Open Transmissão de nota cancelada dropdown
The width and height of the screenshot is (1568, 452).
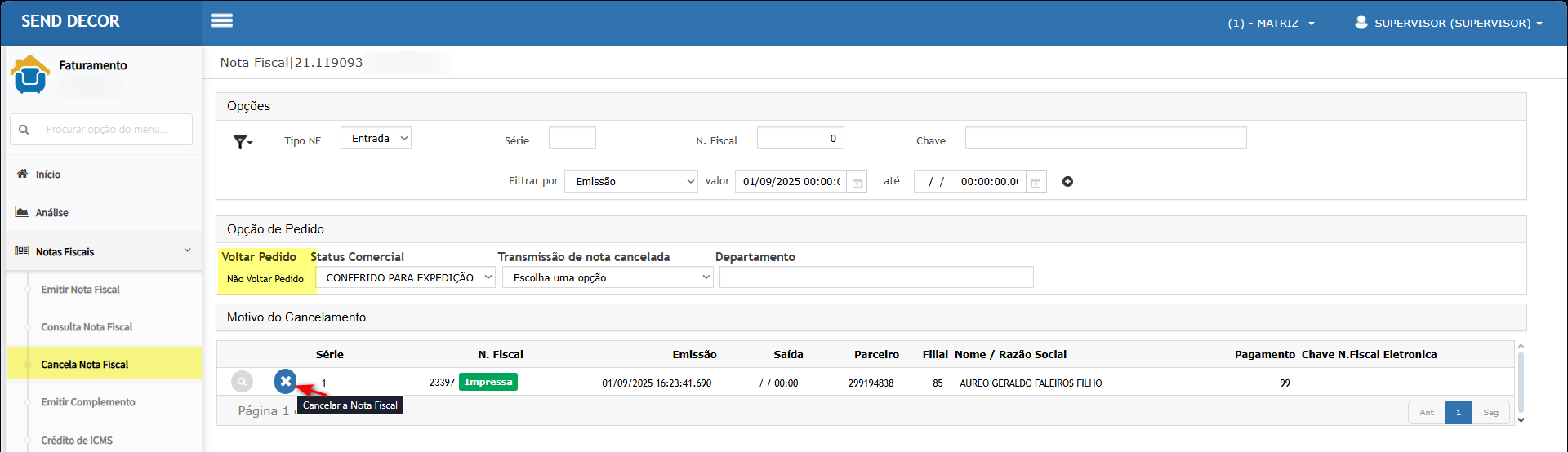coord(608,278)
